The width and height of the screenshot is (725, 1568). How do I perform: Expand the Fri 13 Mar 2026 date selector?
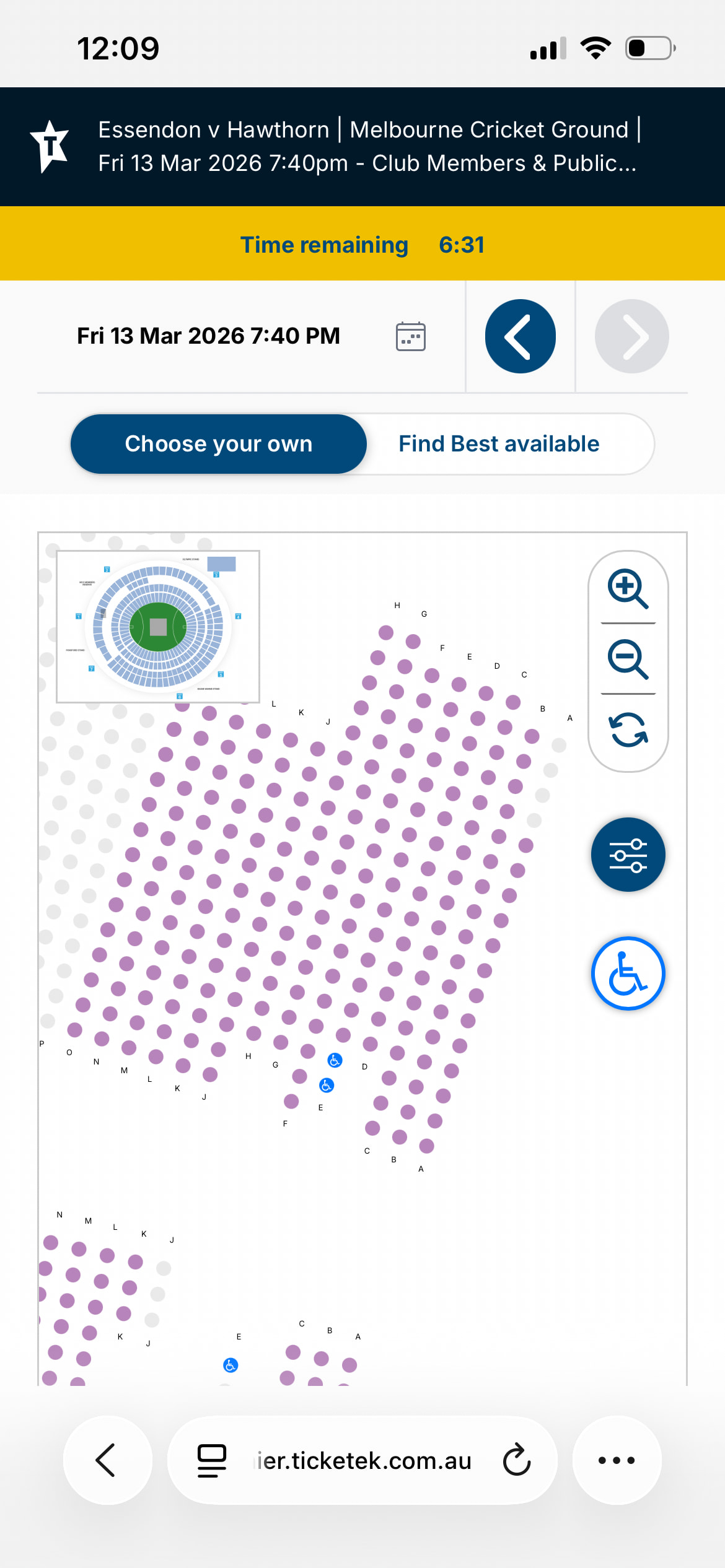[208, 336]
